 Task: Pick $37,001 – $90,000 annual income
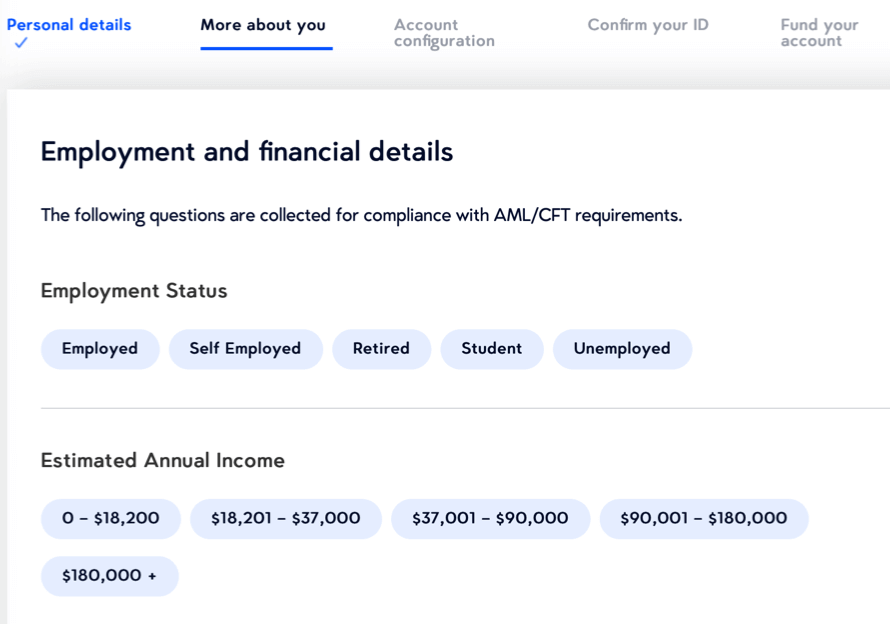click(x=490, y=518)
